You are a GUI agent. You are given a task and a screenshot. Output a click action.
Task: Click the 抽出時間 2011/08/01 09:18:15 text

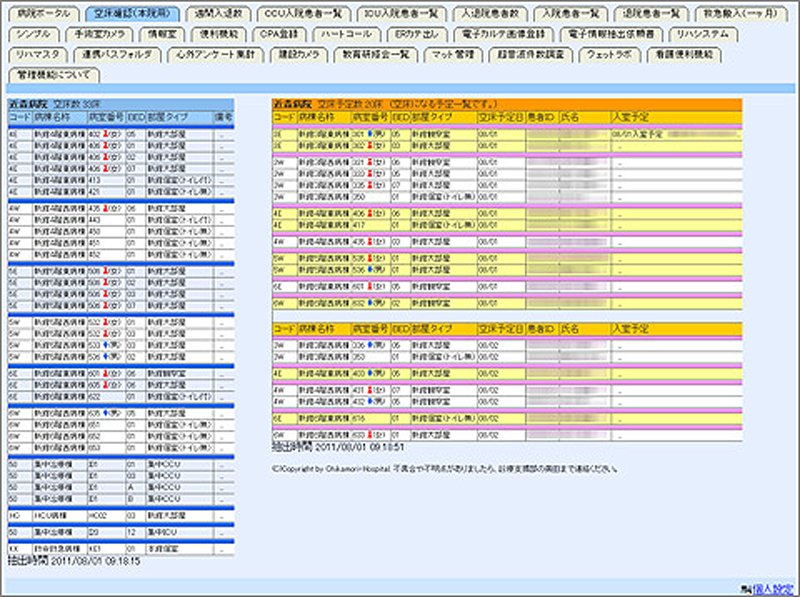pos(74,561)
